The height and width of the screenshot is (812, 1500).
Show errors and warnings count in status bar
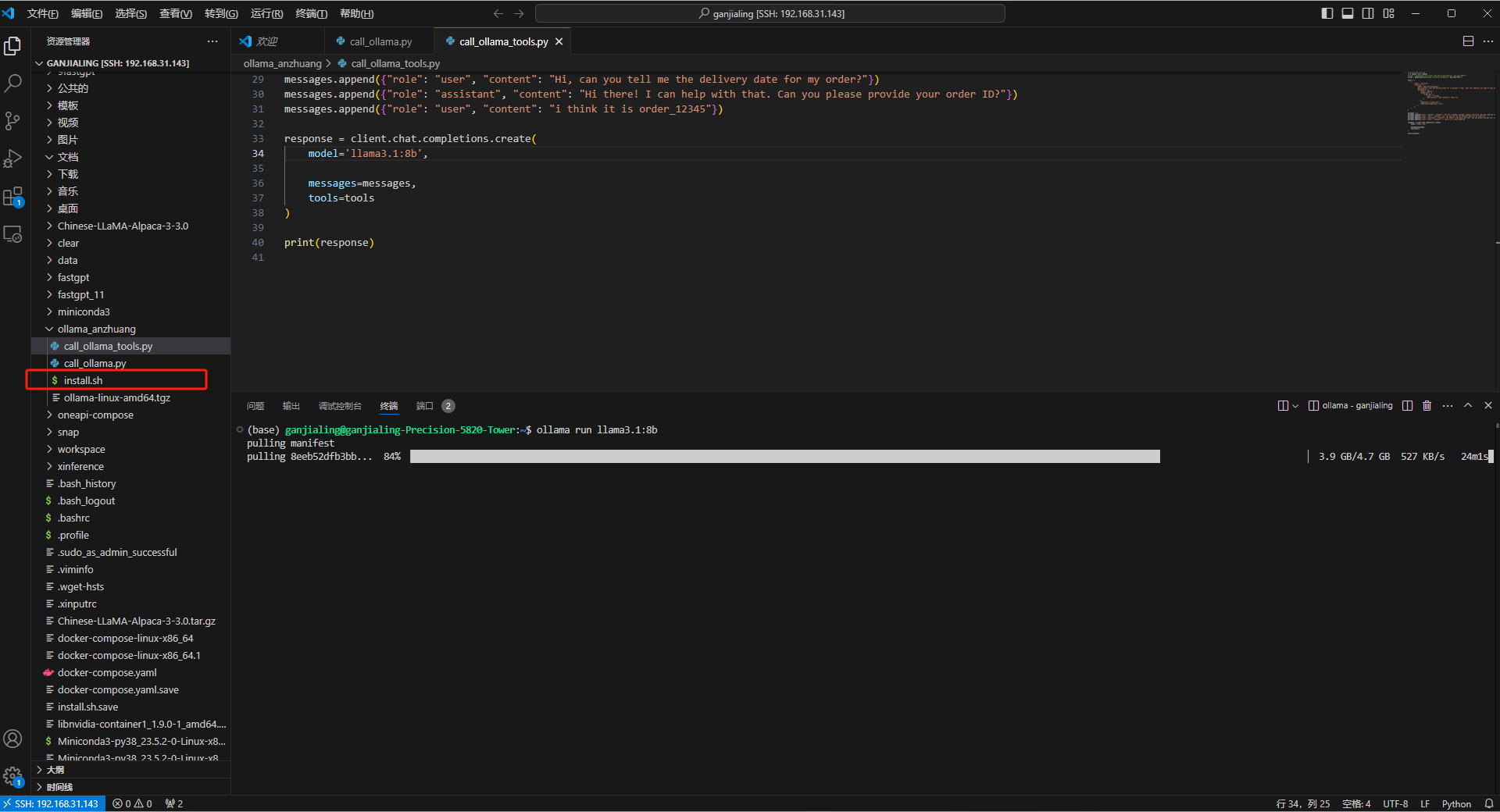(x=132, y=803)
